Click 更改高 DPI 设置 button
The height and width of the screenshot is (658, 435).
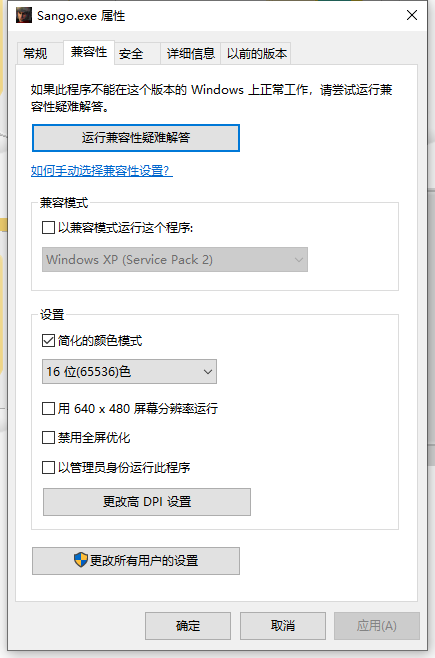point(147,502)
